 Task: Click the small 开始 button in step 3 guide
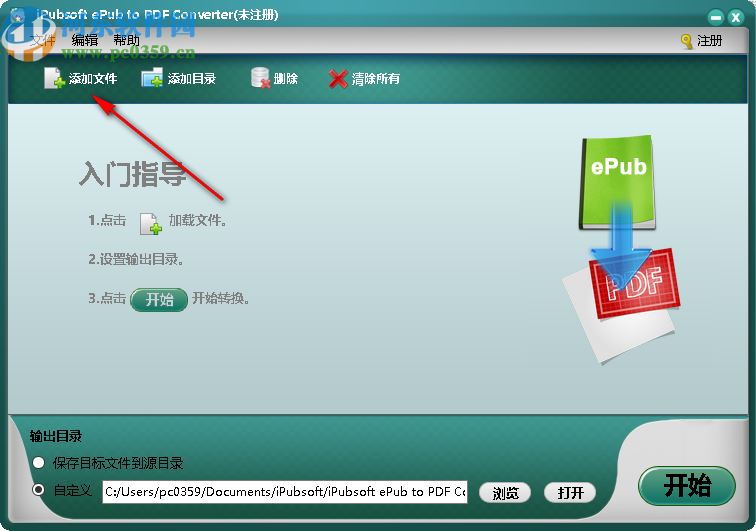point(159,300)
